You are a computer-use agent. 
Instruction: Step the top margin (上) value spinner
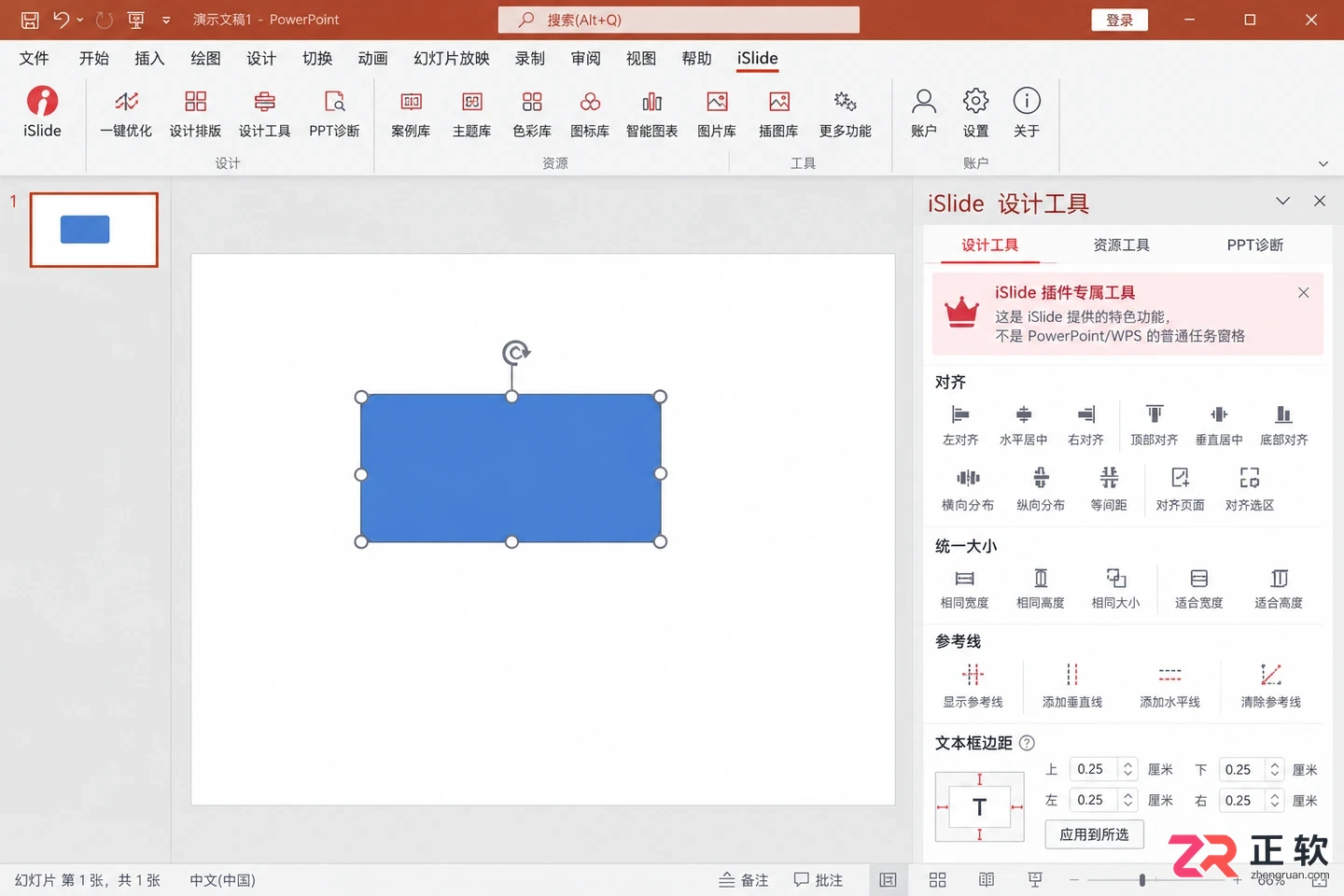(x=1128, y=769)
